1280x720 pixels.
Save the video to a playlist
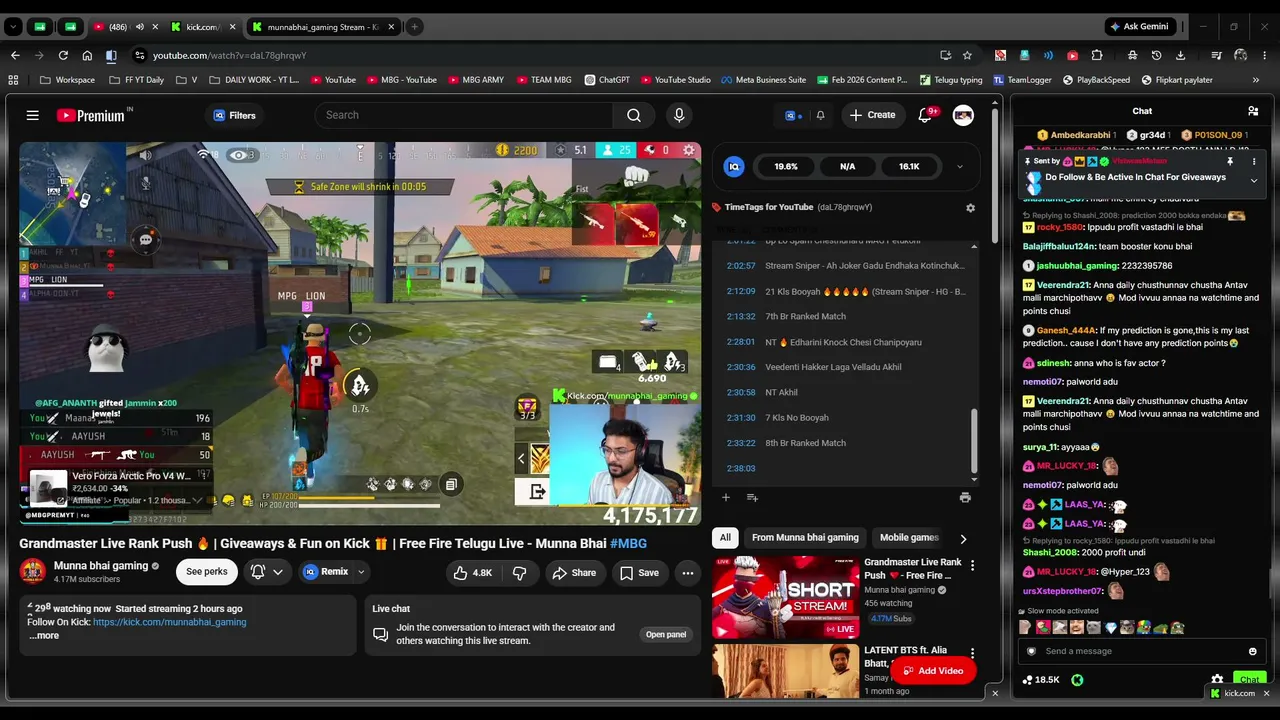(639, 573)
